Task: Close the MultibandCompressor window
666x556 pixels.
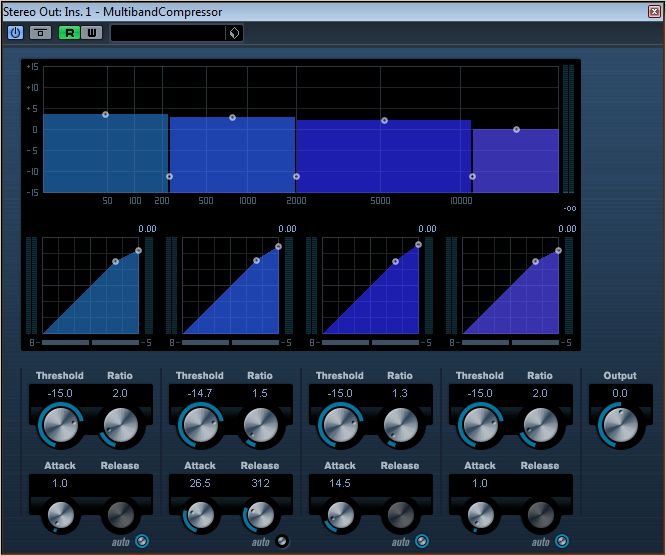Action: (x=654, y=11)
